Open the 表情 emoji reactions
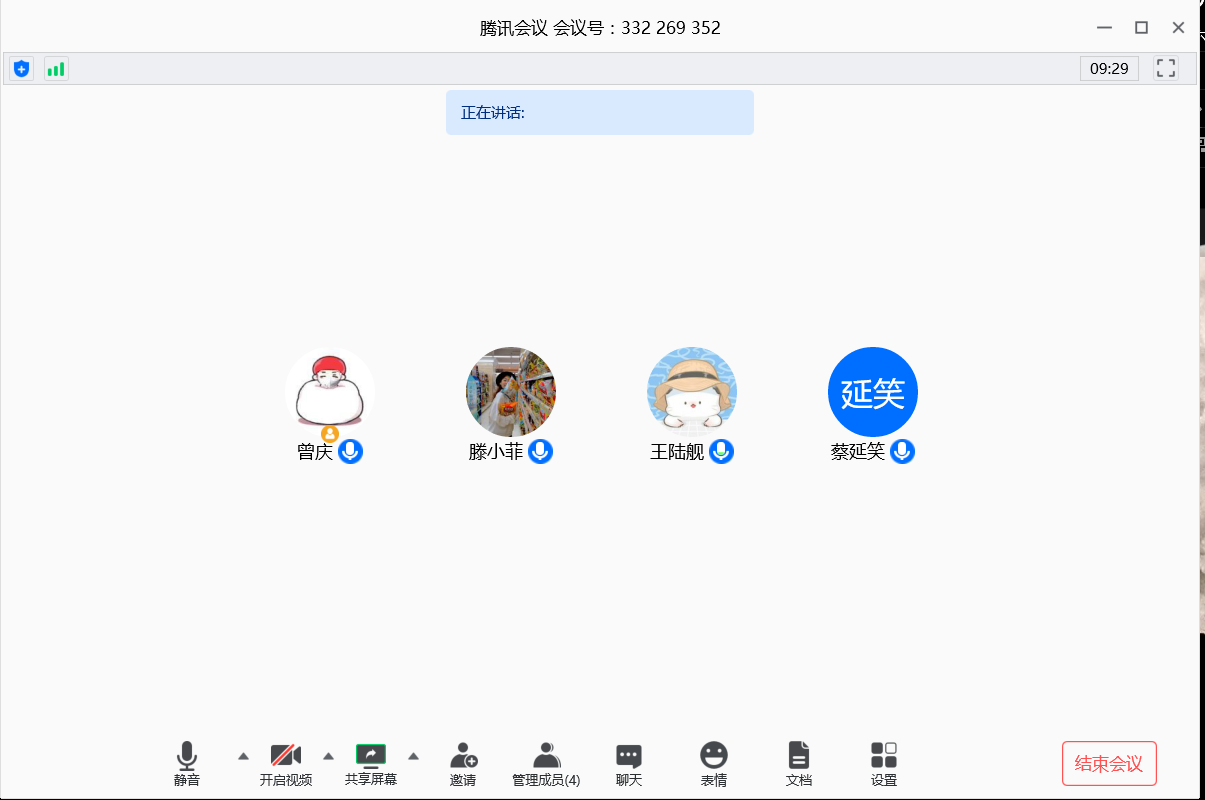Viewport: 1205px width, 800px height. [x=713, y=765]
